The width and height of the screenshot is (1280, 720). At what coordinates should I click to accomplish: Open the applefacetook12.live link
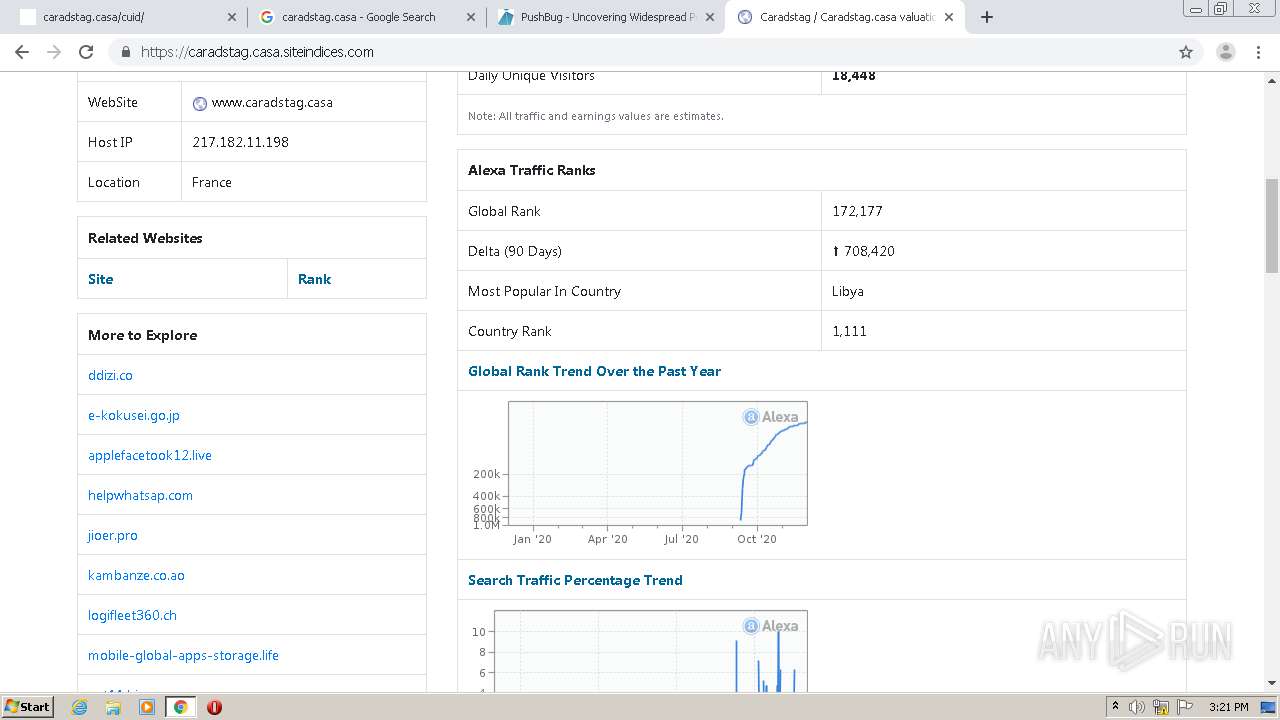pyautogui.click(x=150, y=455)
